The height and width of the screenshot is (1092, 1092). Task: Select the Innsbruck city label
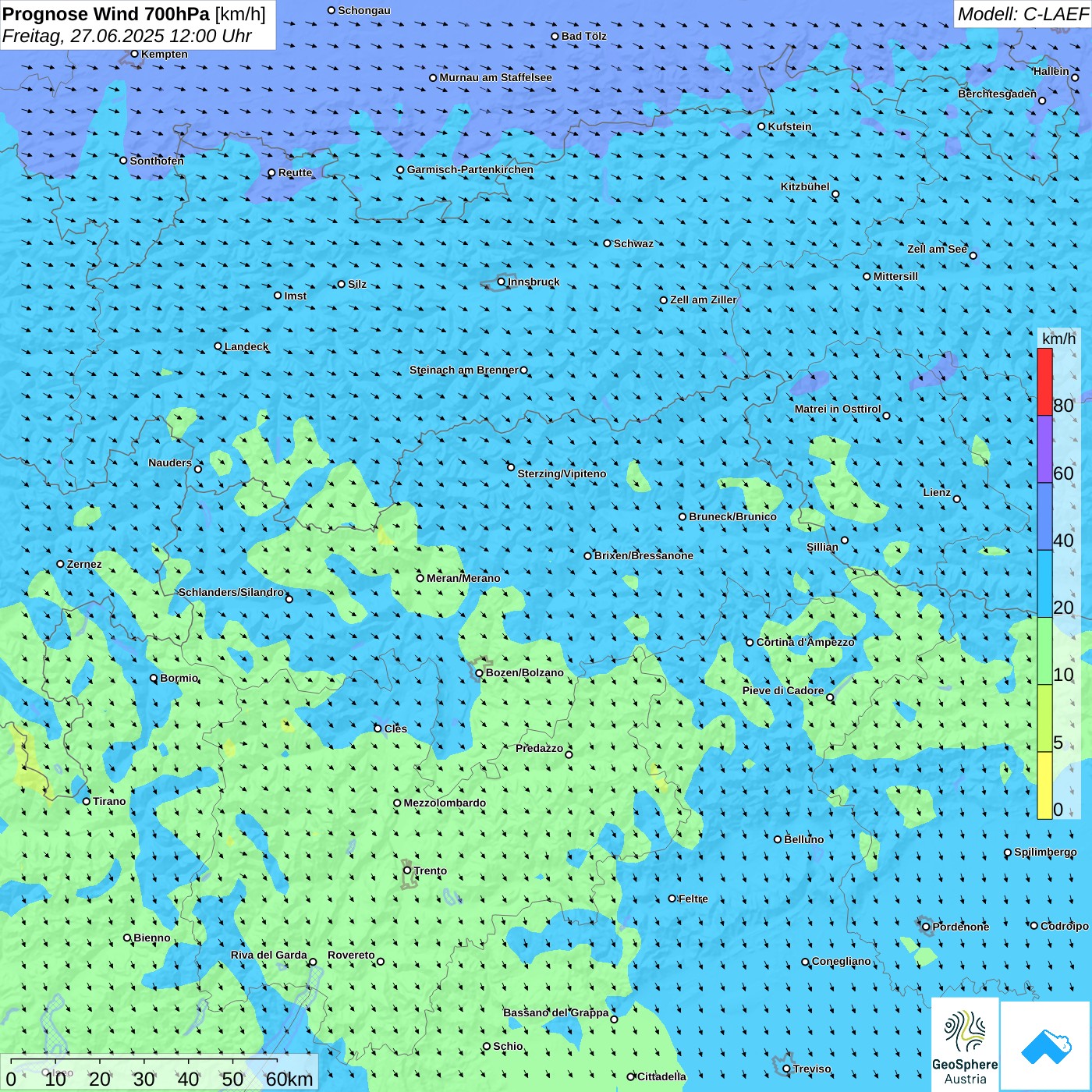[534, 282]
